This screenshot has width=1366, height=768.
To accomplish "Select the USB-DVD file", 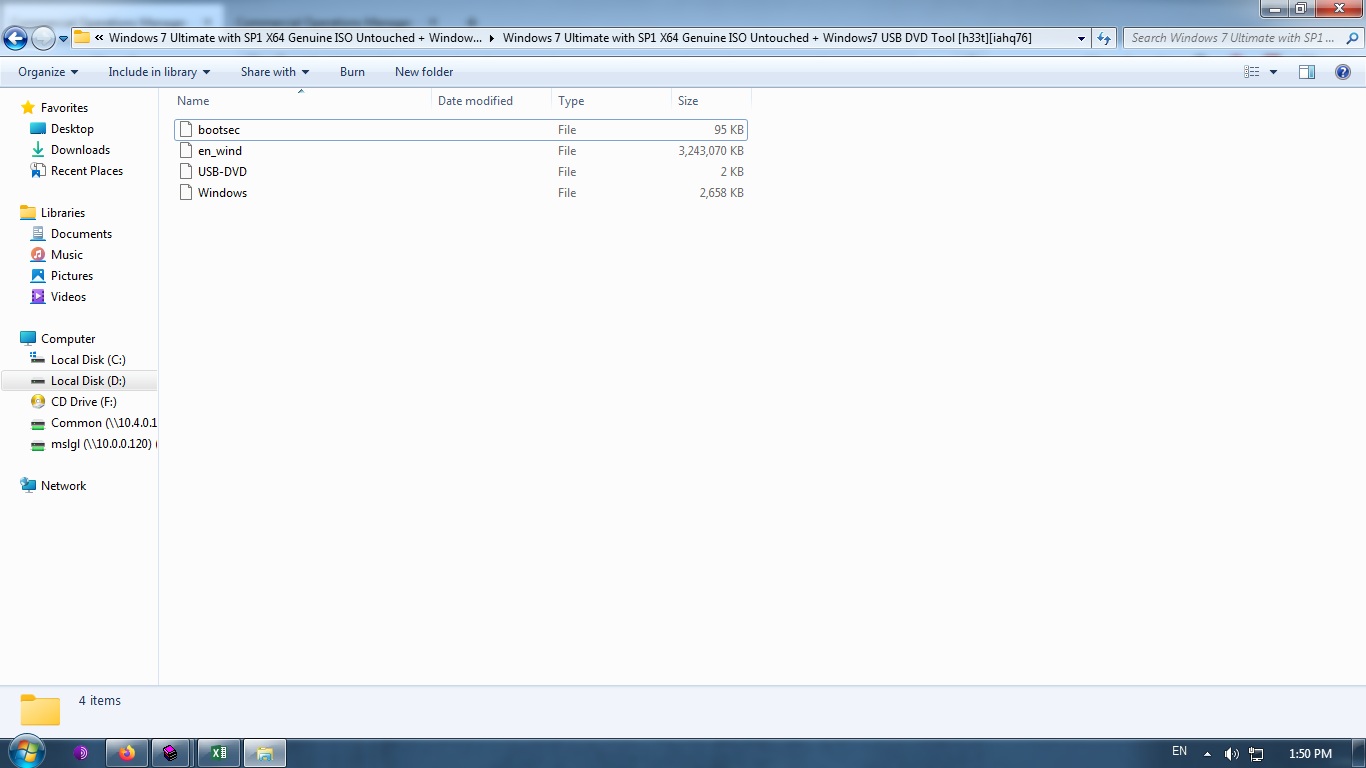I will [x=461, y=172].
